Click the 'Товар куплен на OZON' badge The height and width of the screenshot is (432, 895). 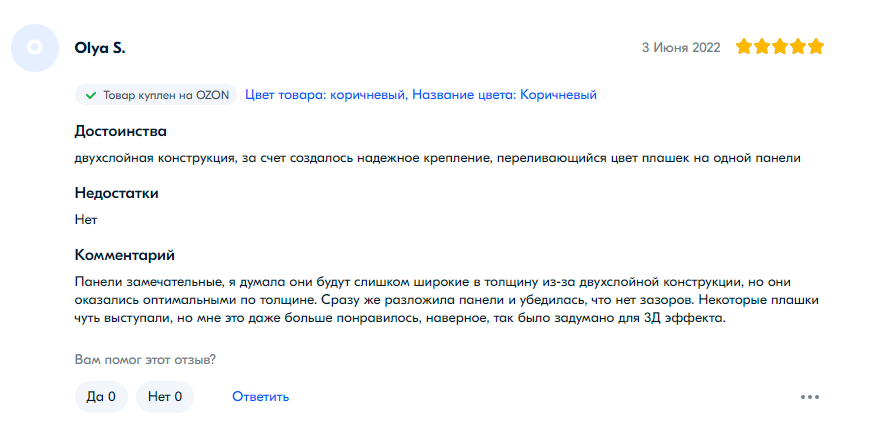tap(156, 95)
